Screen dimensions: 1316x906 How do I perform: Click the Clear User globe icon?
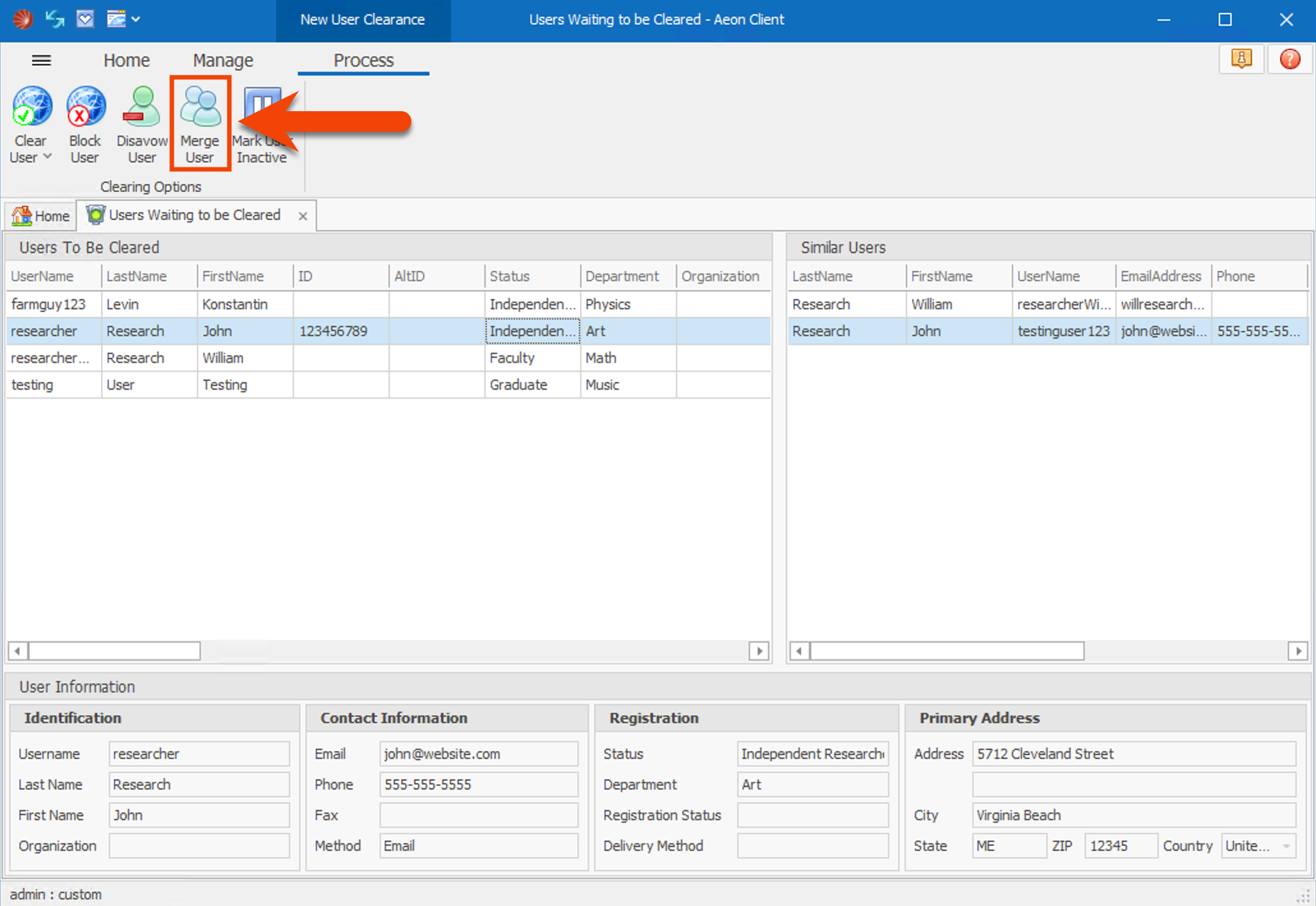pyautogui.click(x=32, y=107)
